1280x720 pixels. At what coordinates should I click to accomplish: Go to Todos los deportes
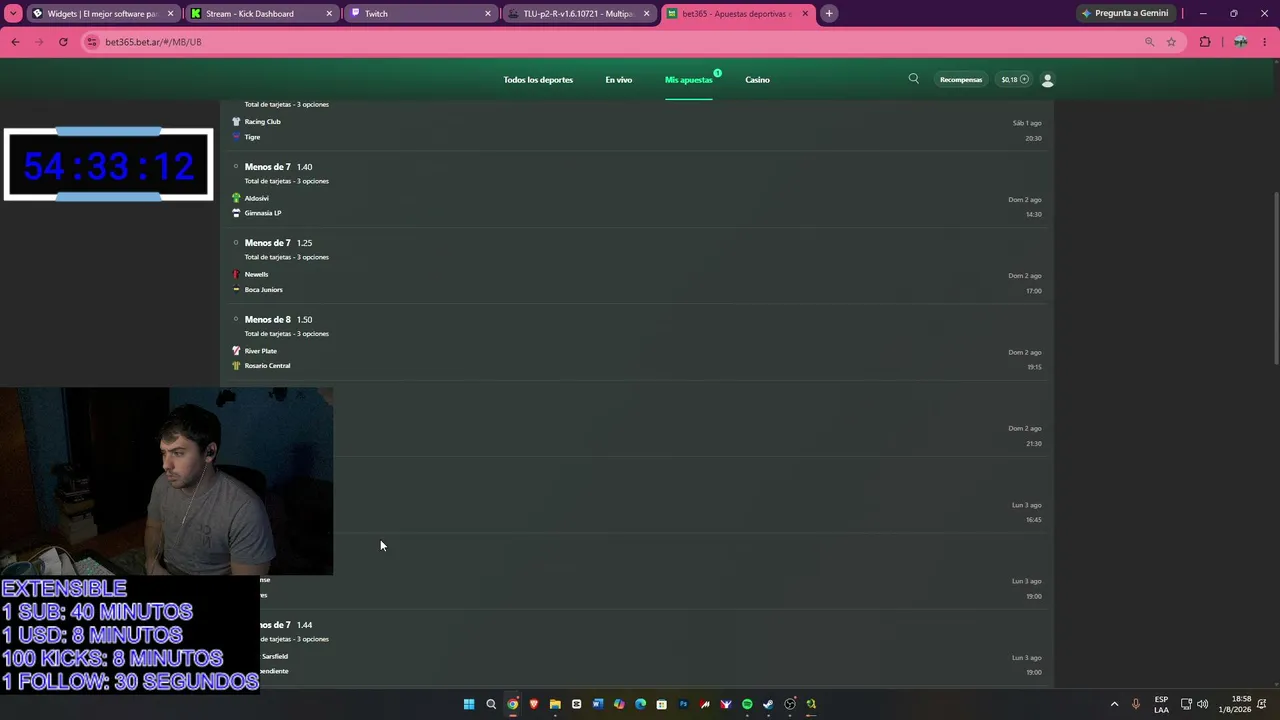(538, 80)
